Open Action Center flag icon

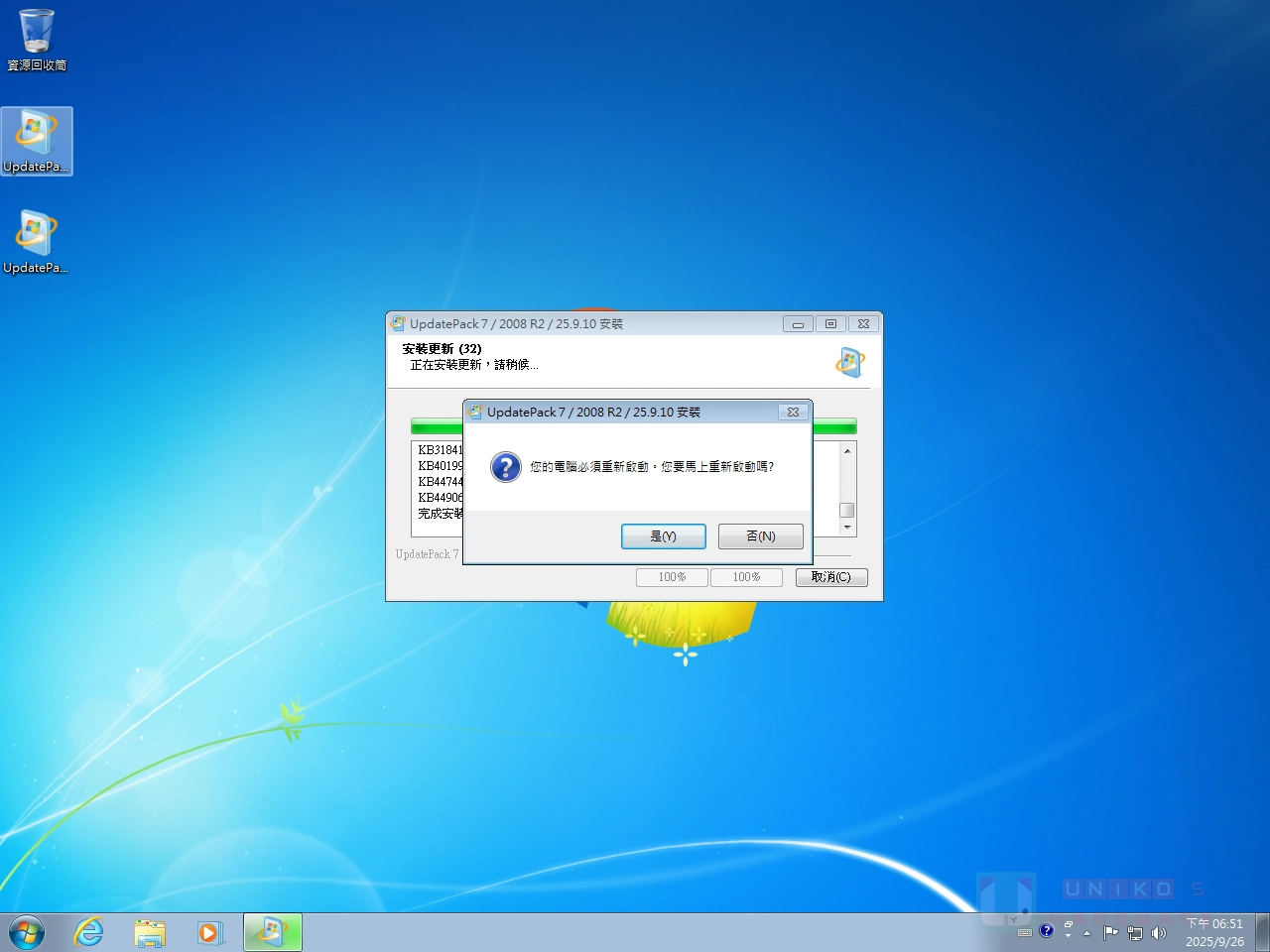1111,933
